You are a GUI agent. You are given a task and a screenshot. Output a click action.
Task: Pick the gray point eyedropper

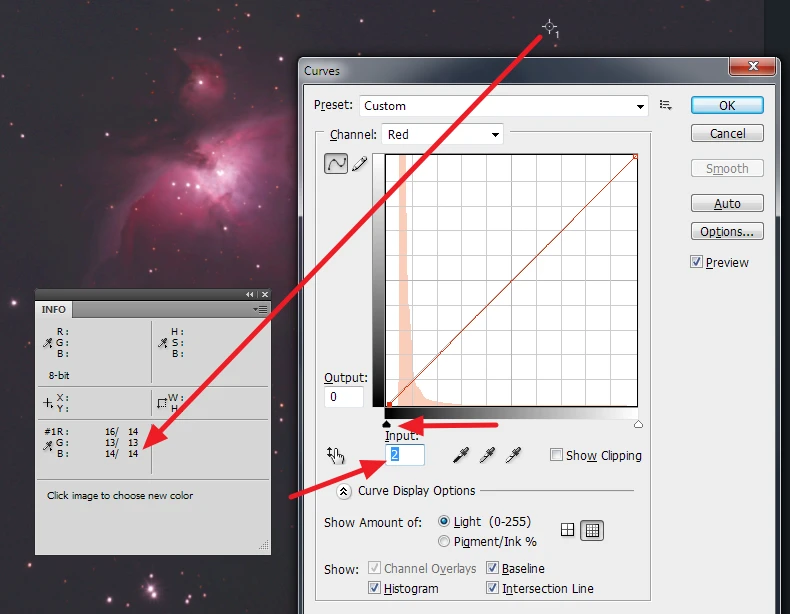point(487,456)
